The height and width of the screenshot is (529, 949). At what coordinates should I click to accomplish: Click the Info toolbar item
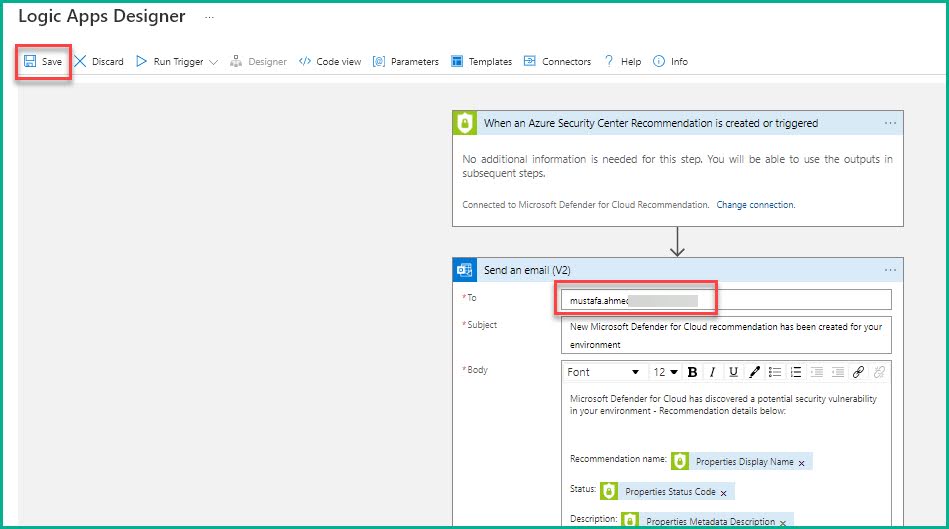coord(671,62)
